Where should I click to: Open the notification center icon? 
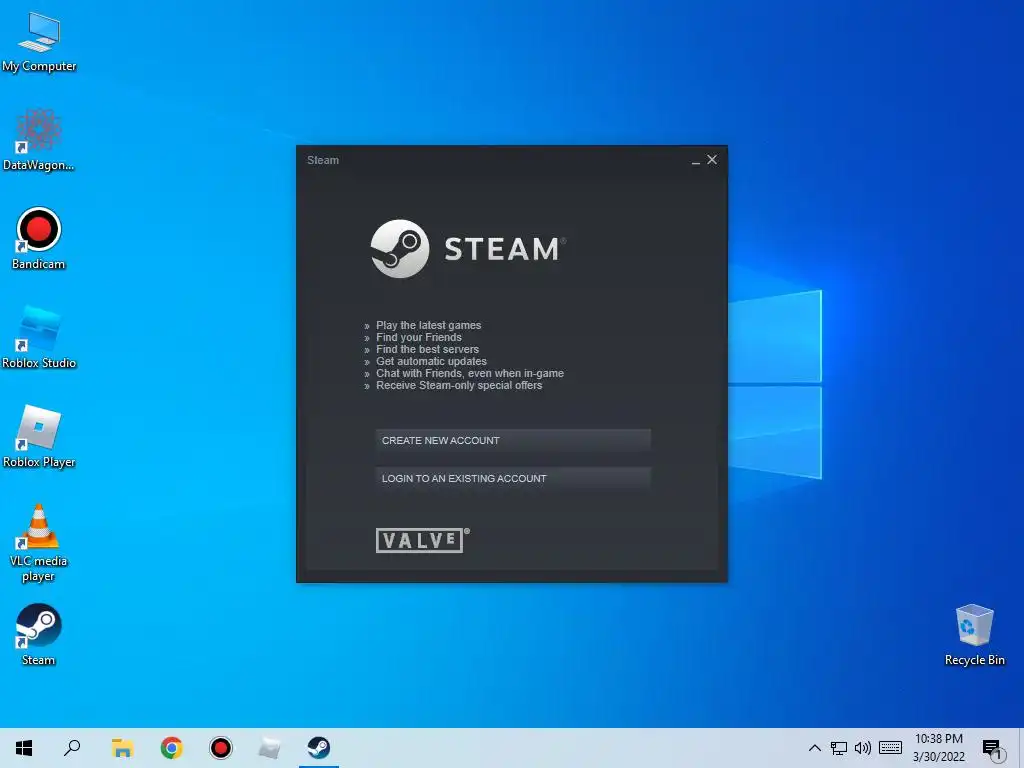(x=992, y=748)
